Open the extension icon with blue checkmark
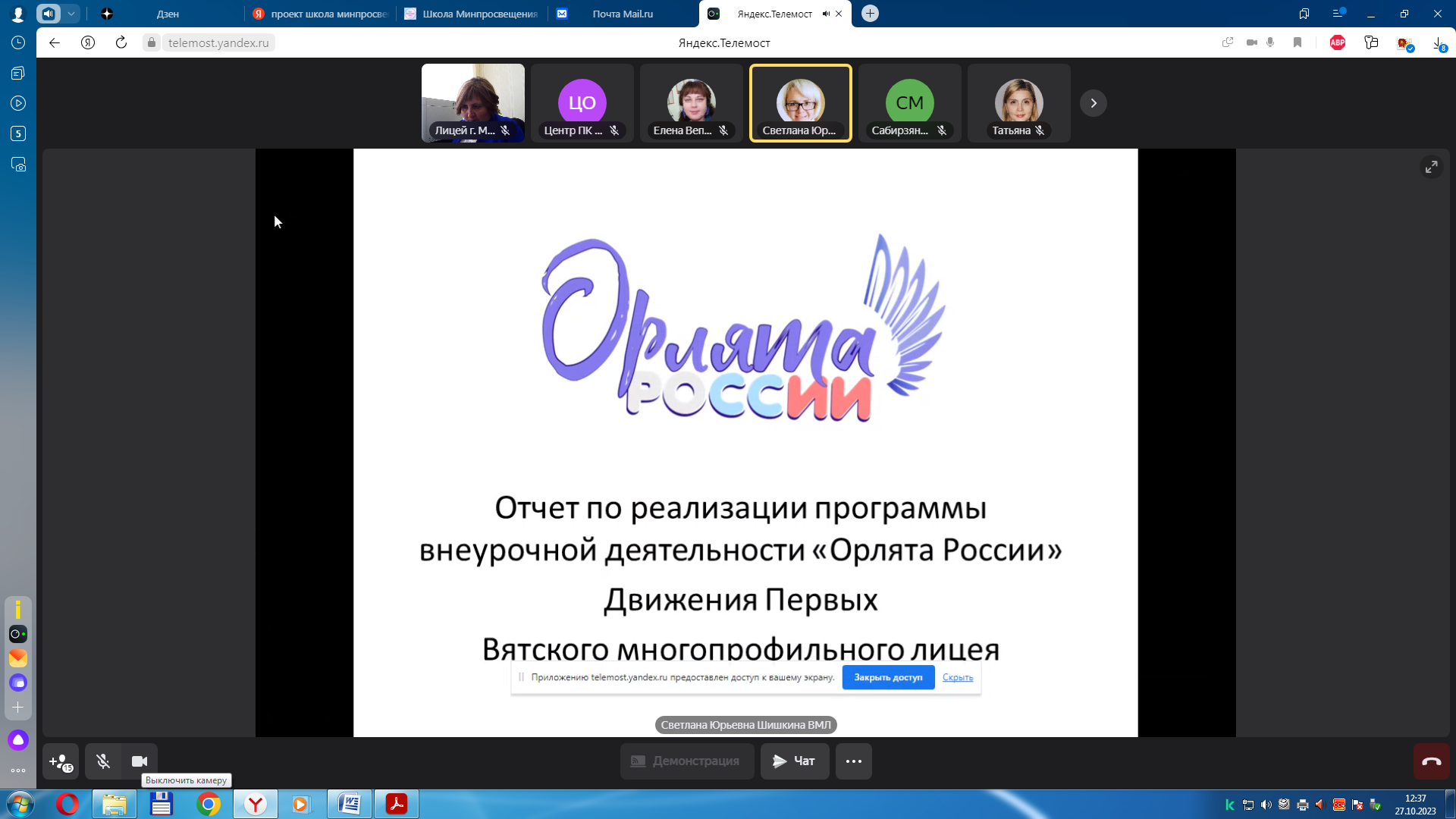The width and height of the screenshot is (1456, 819). [x=1405, y=43]
